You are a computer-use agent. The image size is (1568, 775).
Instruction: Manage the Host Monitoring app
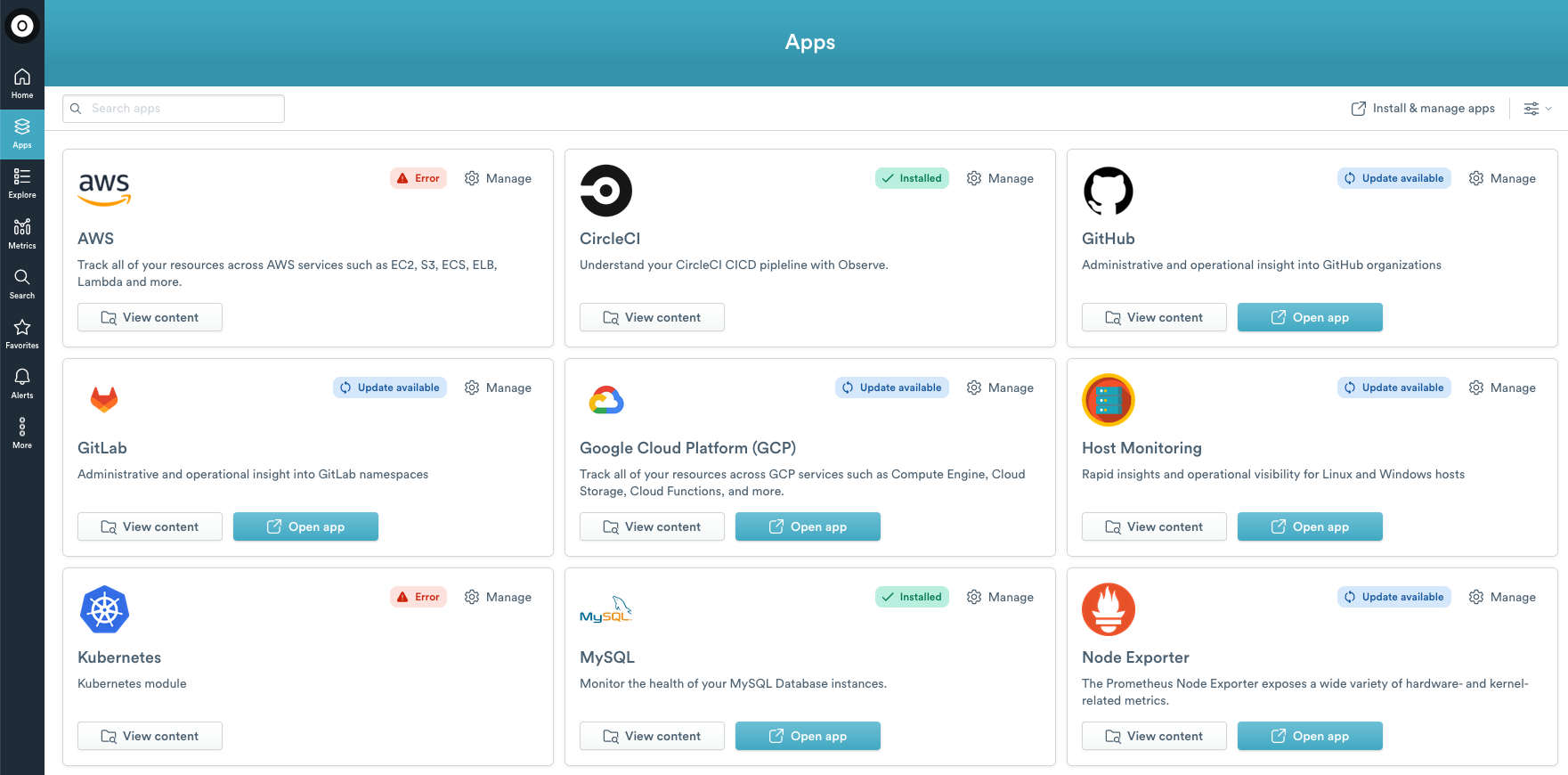click(1502, 387)
